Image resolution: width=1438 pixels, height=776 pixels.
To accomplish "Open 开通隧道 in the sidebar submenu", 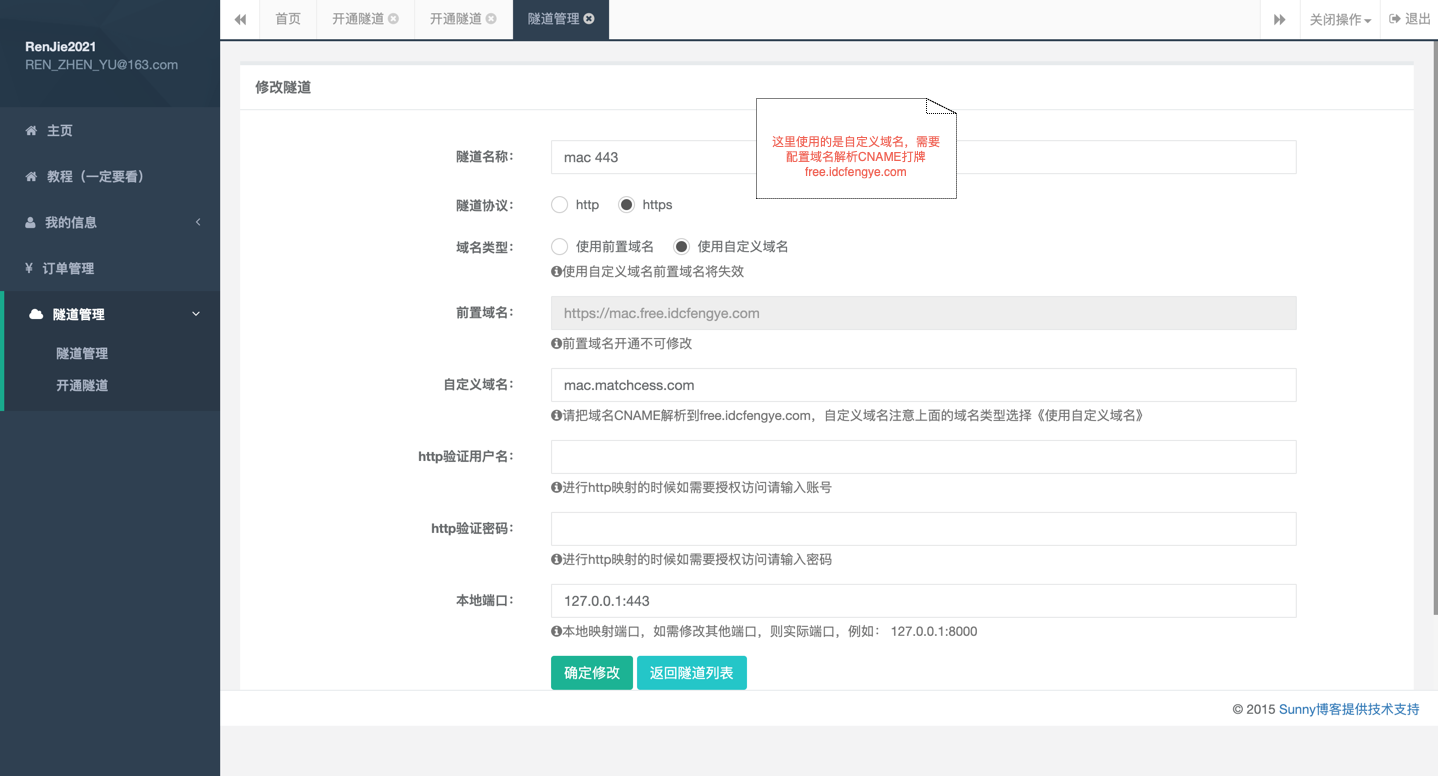I will [x=82, y=386].
